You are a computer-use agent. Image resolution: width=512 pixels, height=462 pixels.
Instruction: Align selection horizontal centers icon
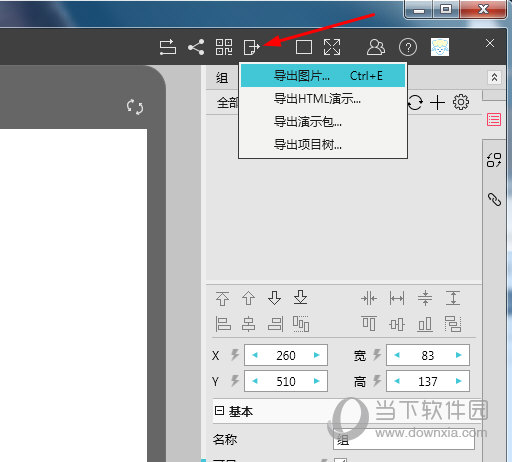point(249,324)
